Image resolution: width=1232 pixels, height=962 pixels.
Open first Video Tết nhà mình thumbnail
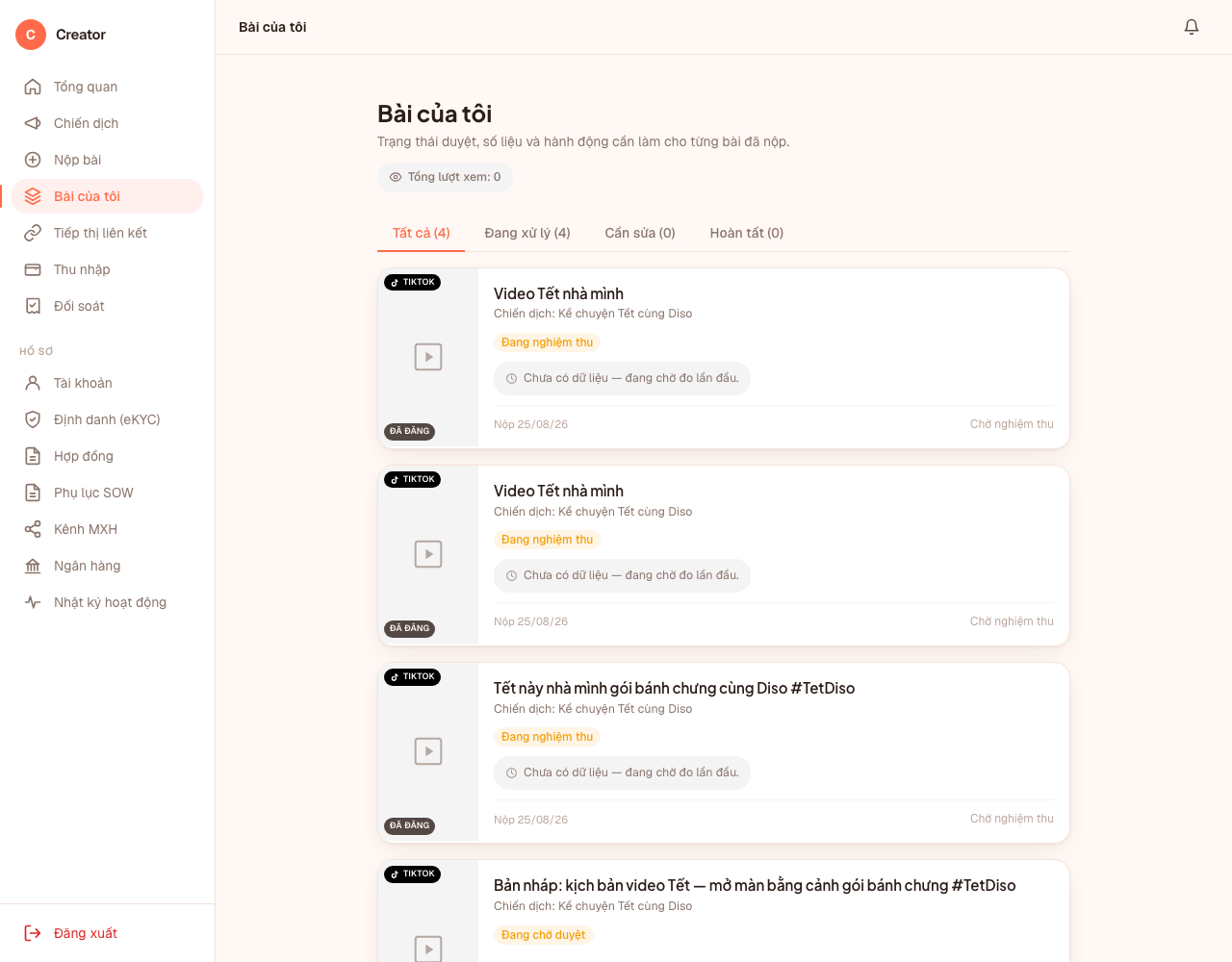pos(428,357)
